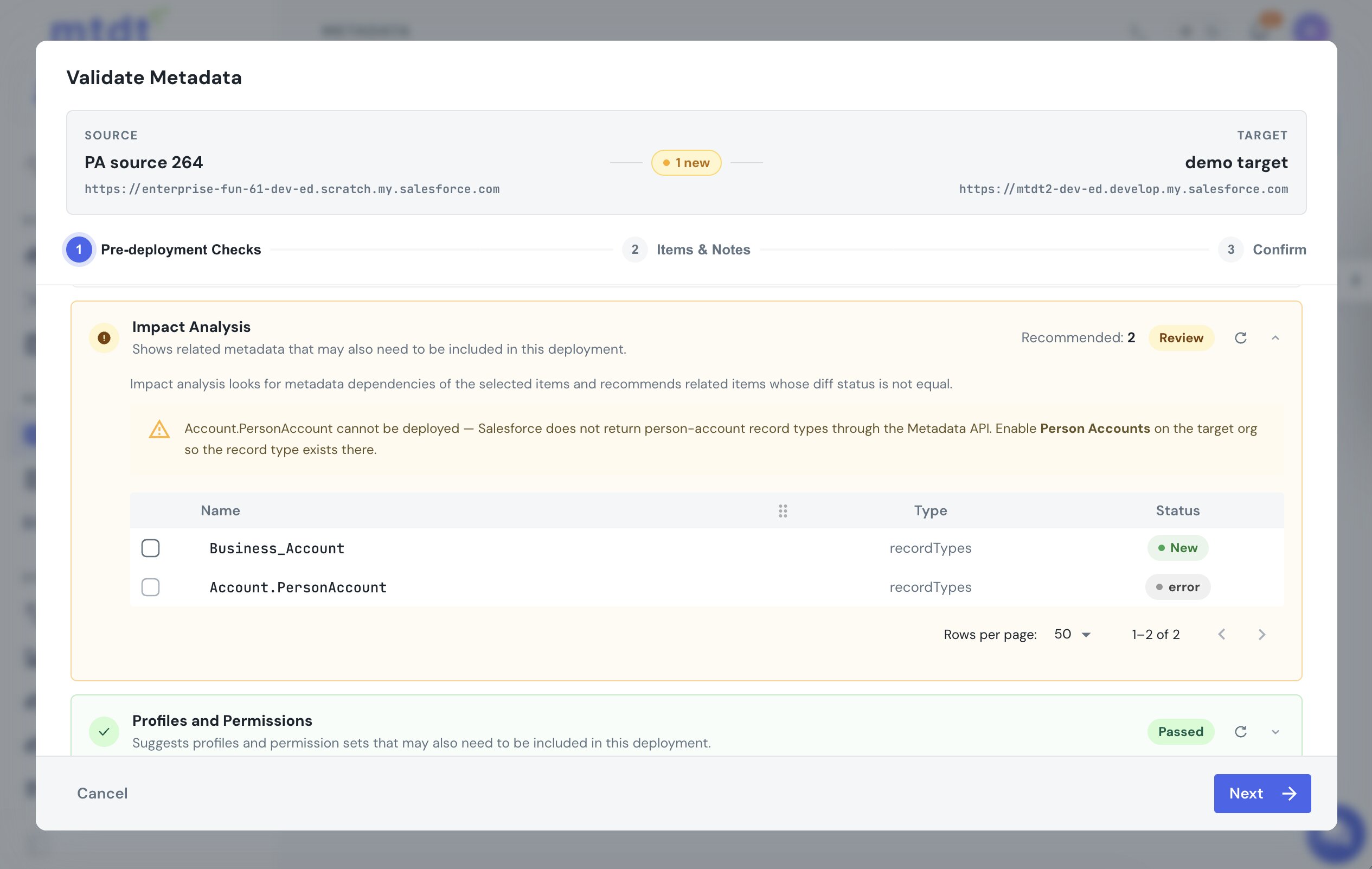Refresh the Profiles and Permissions check
Image resolution: width=1372 pixels, height=869 pixels.
click(1240, 732)
